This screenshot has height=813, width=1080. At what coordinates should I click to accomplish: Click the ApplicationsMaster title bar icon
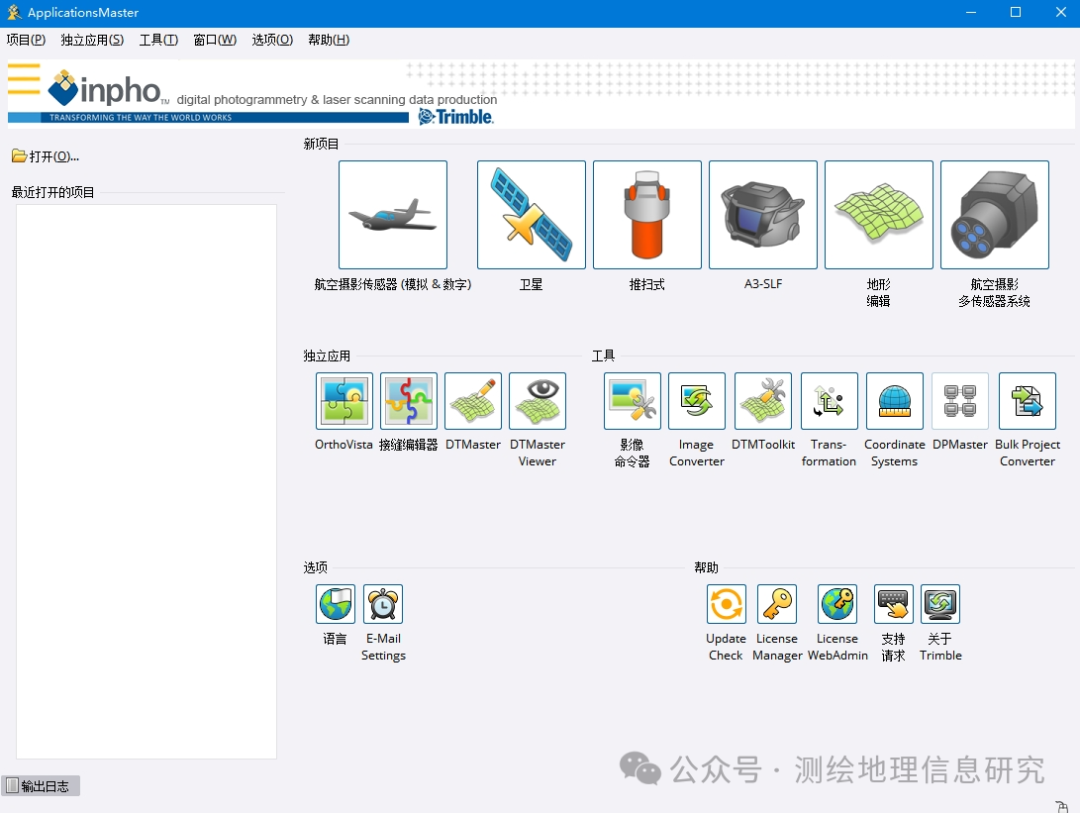pos(14,12)
